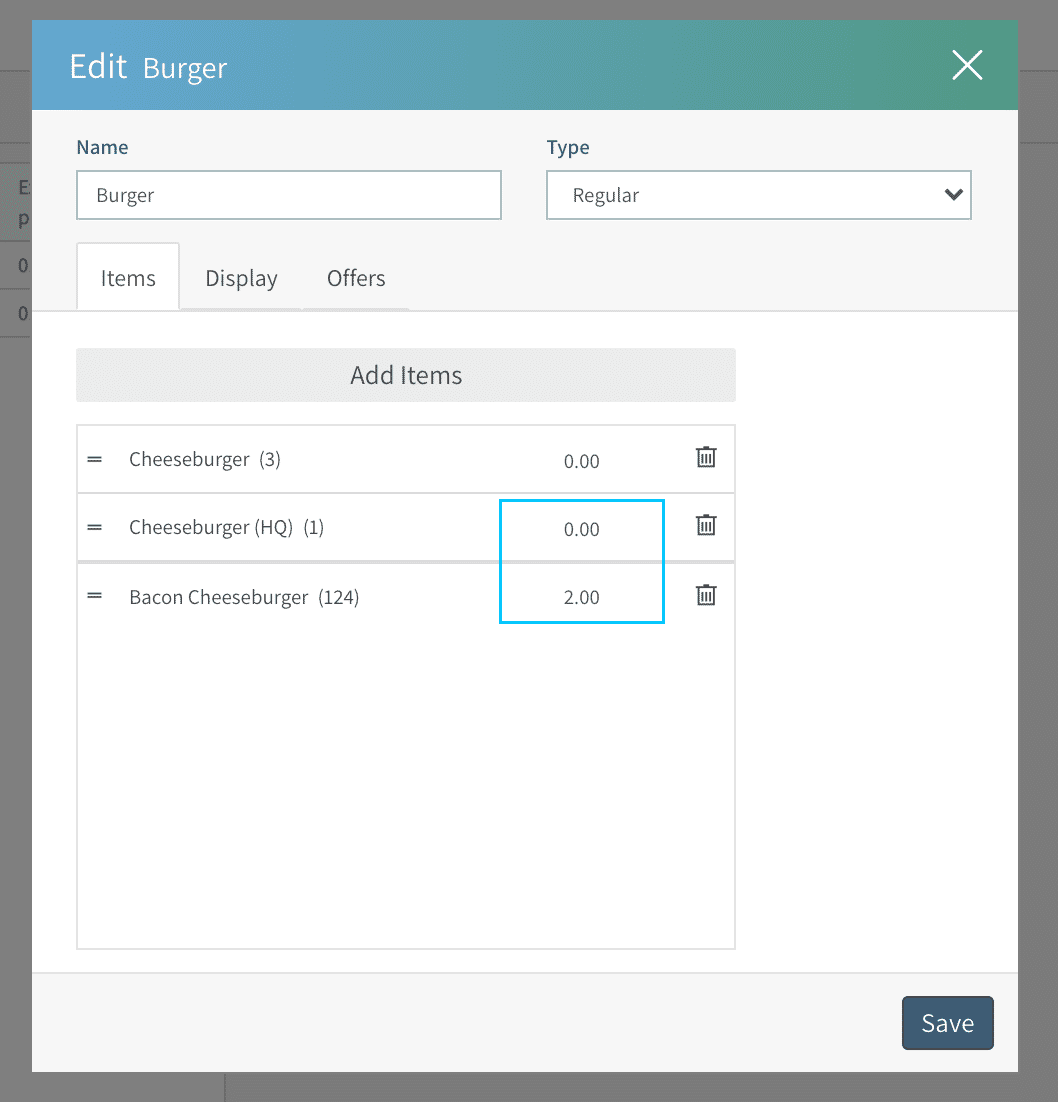1058x1102 pixels.
Task: Close the Edit Burger dialog
Action: coord(967,66)
